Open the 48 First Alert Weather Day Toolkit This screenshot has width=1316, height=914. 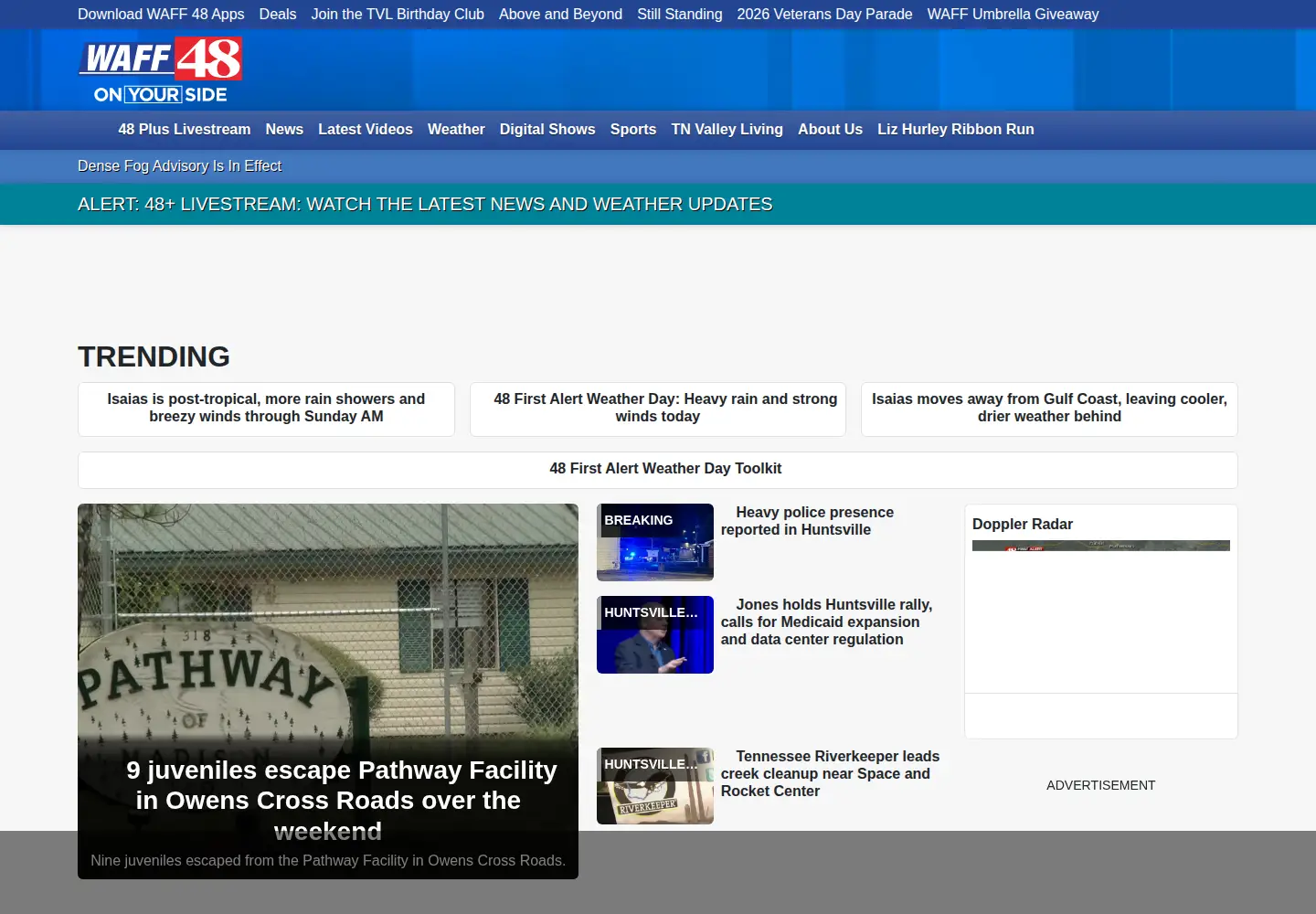(658, 470)
